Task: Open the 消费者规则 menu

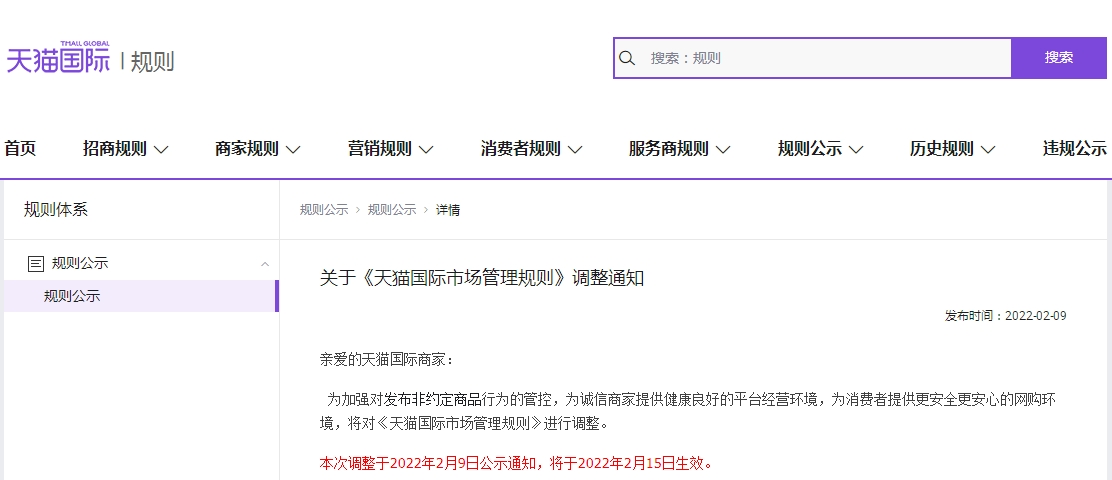Action: pyautogui.click(x=521, y=149)
